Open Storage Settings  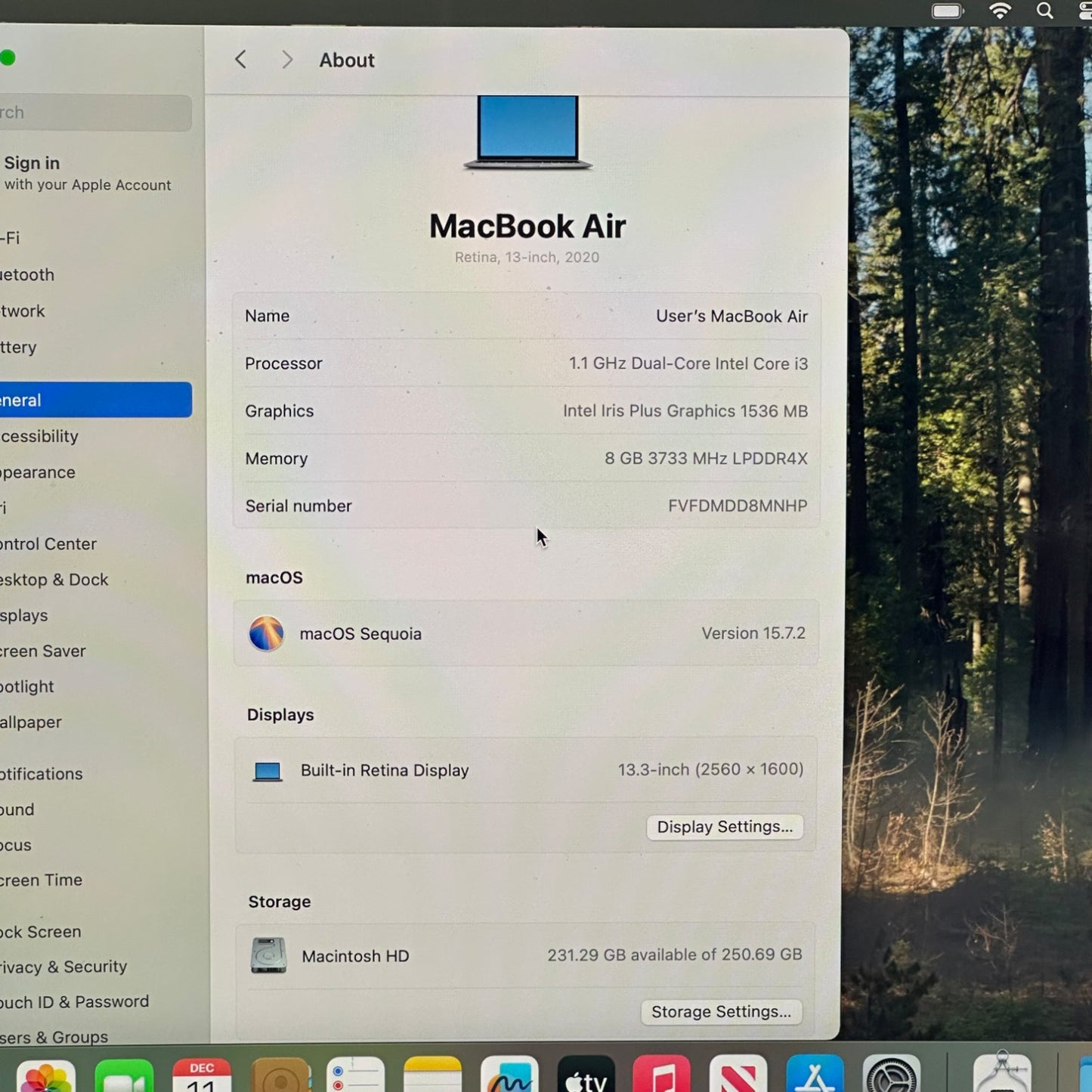(x=721, y=1012)
